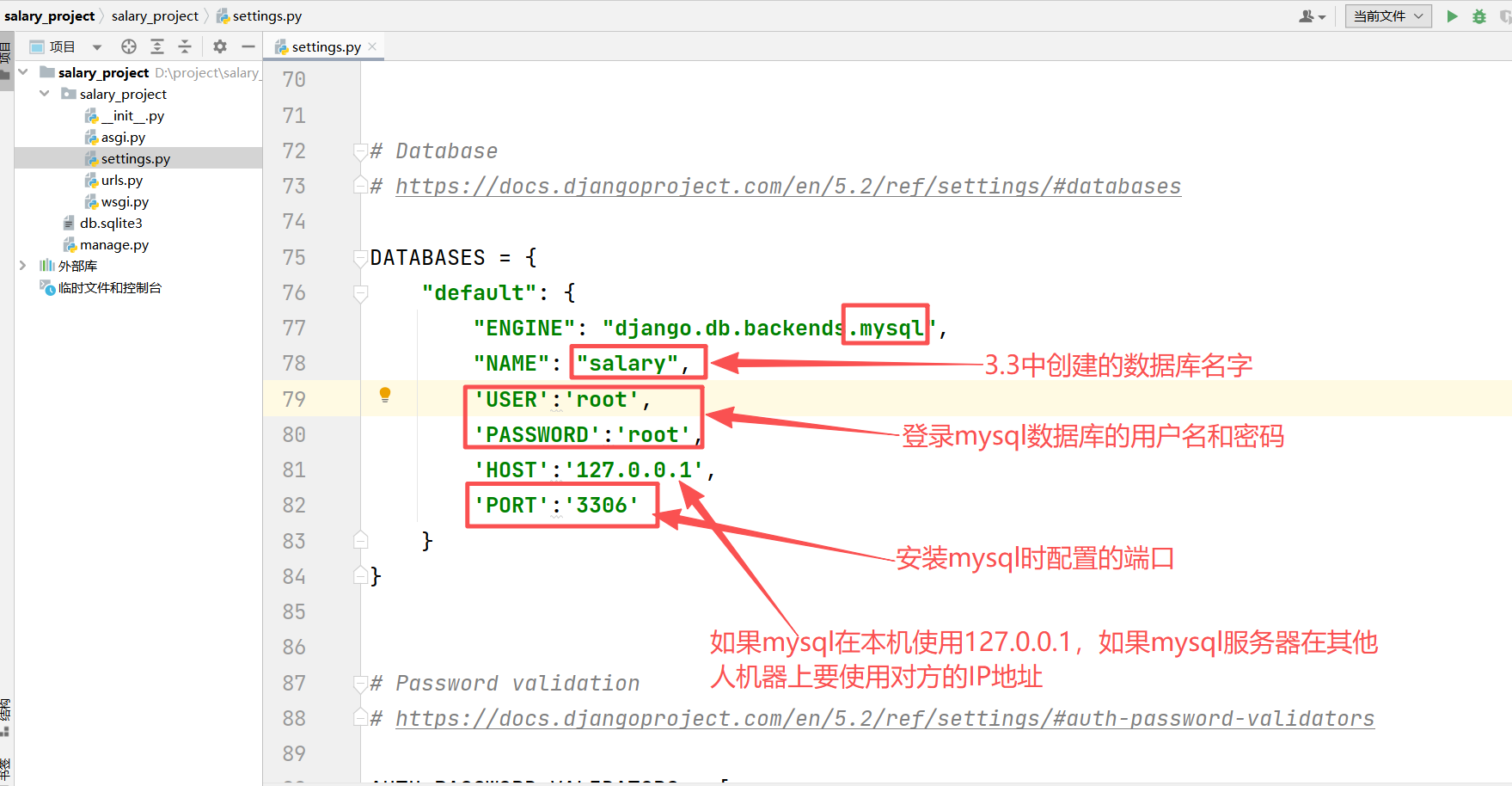
Task: Toggle code fold at DATABASES line 75
Action: [361, 257]
